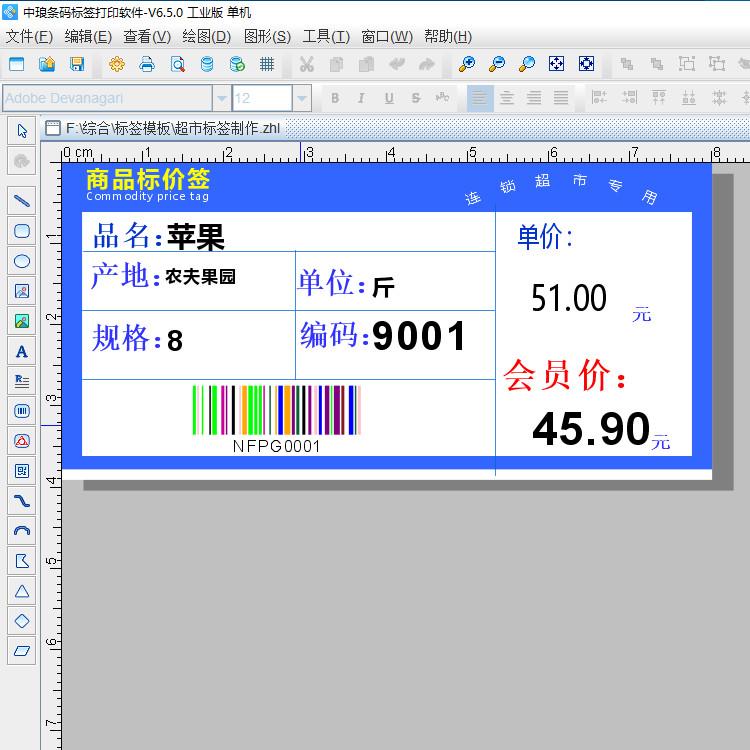Viewport: 750px width, 750px height.
Task: Open the 绘图(D) menu
Action: (x=206, y=36)
